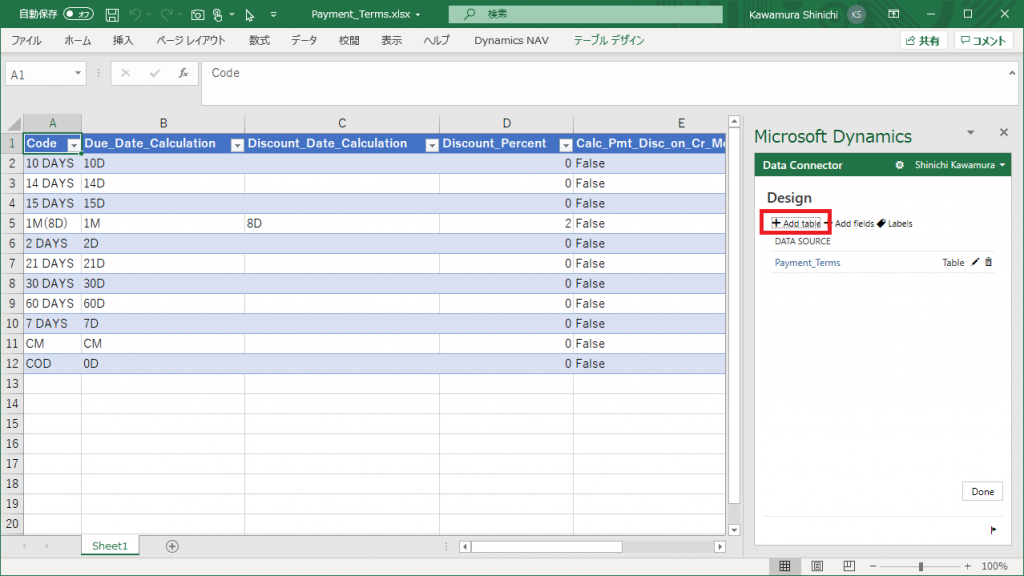Image resolution: width=1024 pixels, height=576 pixels.
Task: Click the new sheet plus icon
Action: pyautogui.click(x=172, y=546)
